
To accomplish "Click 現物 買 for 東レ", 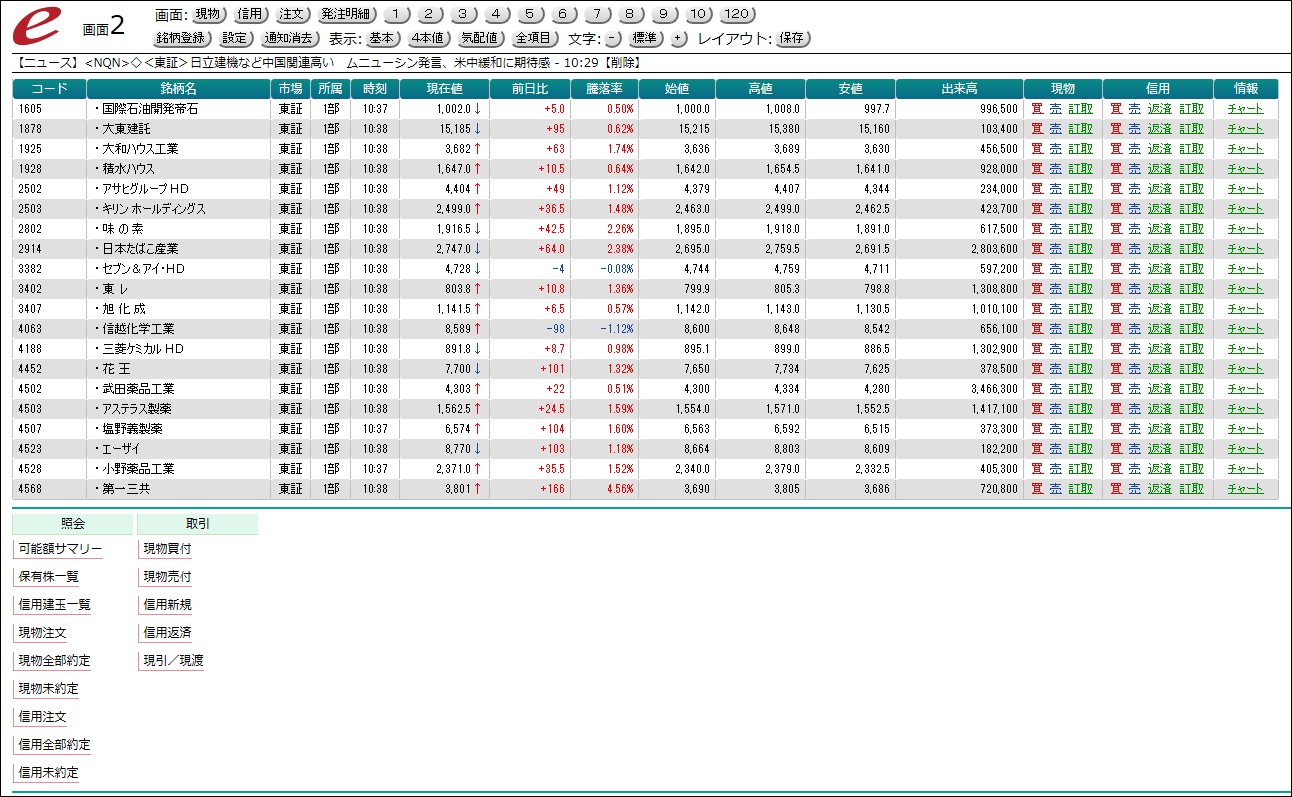I will pos(1037,289).
